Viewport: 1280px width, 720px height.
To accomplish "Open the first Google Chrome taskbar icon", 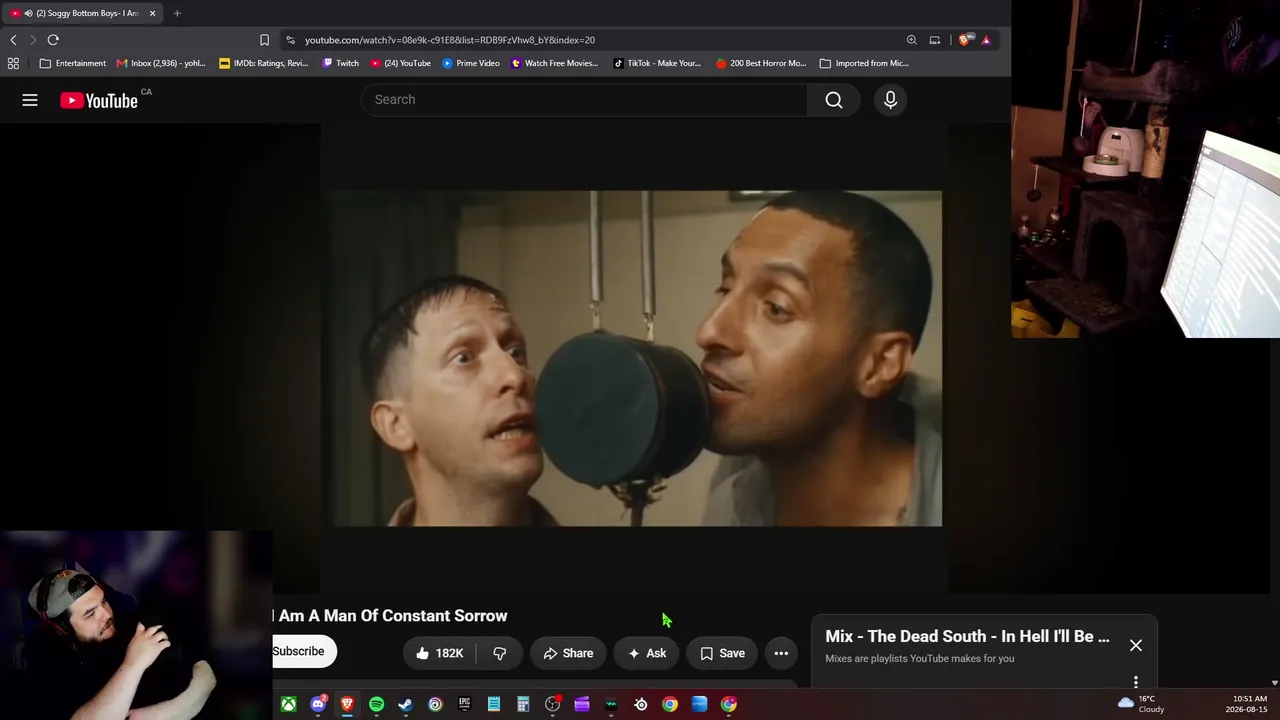I will [x=670, y=704].
